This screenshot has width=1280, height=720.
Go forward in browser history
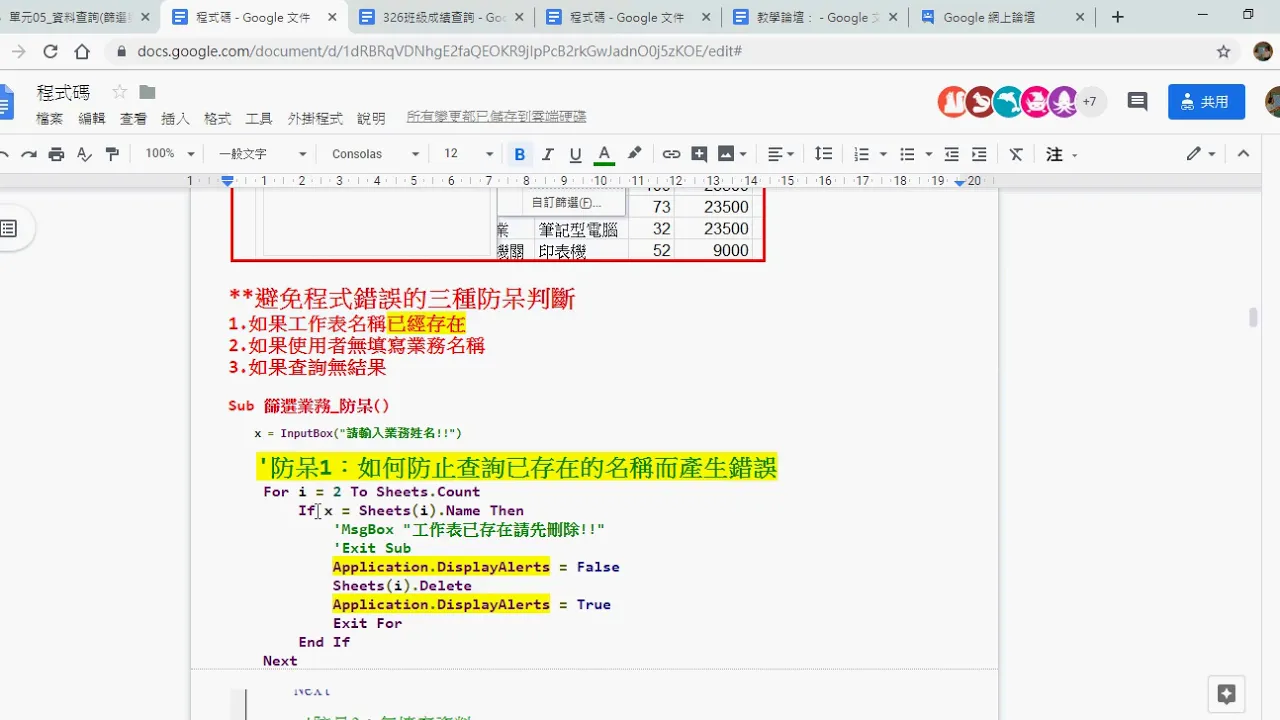pyautogui.click(x=19, y=51)
